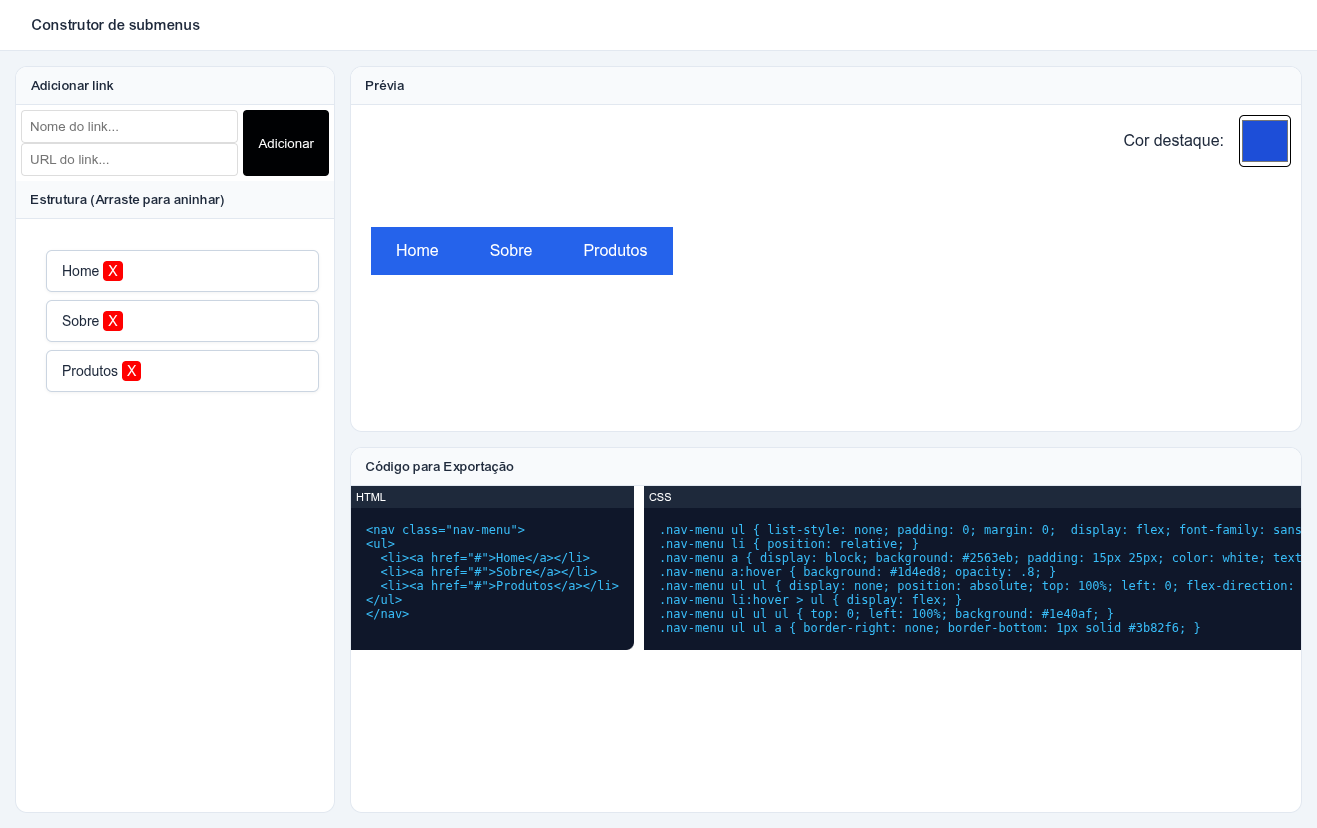Click the Prévia panel header
This screenshot has width=1317, height=828.
point(385,86)
